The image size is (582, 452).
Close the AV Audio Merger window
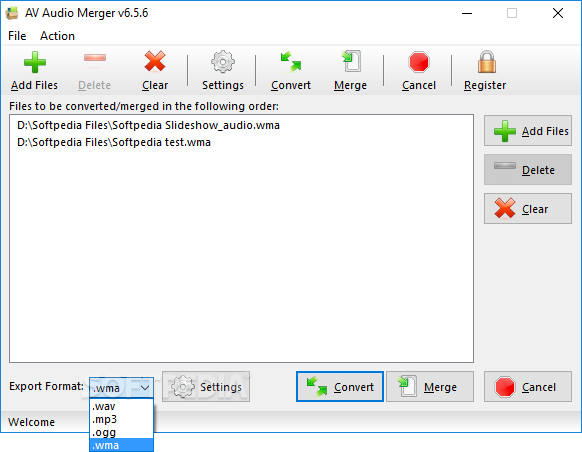pyautogui.click(x=558, y=13)
